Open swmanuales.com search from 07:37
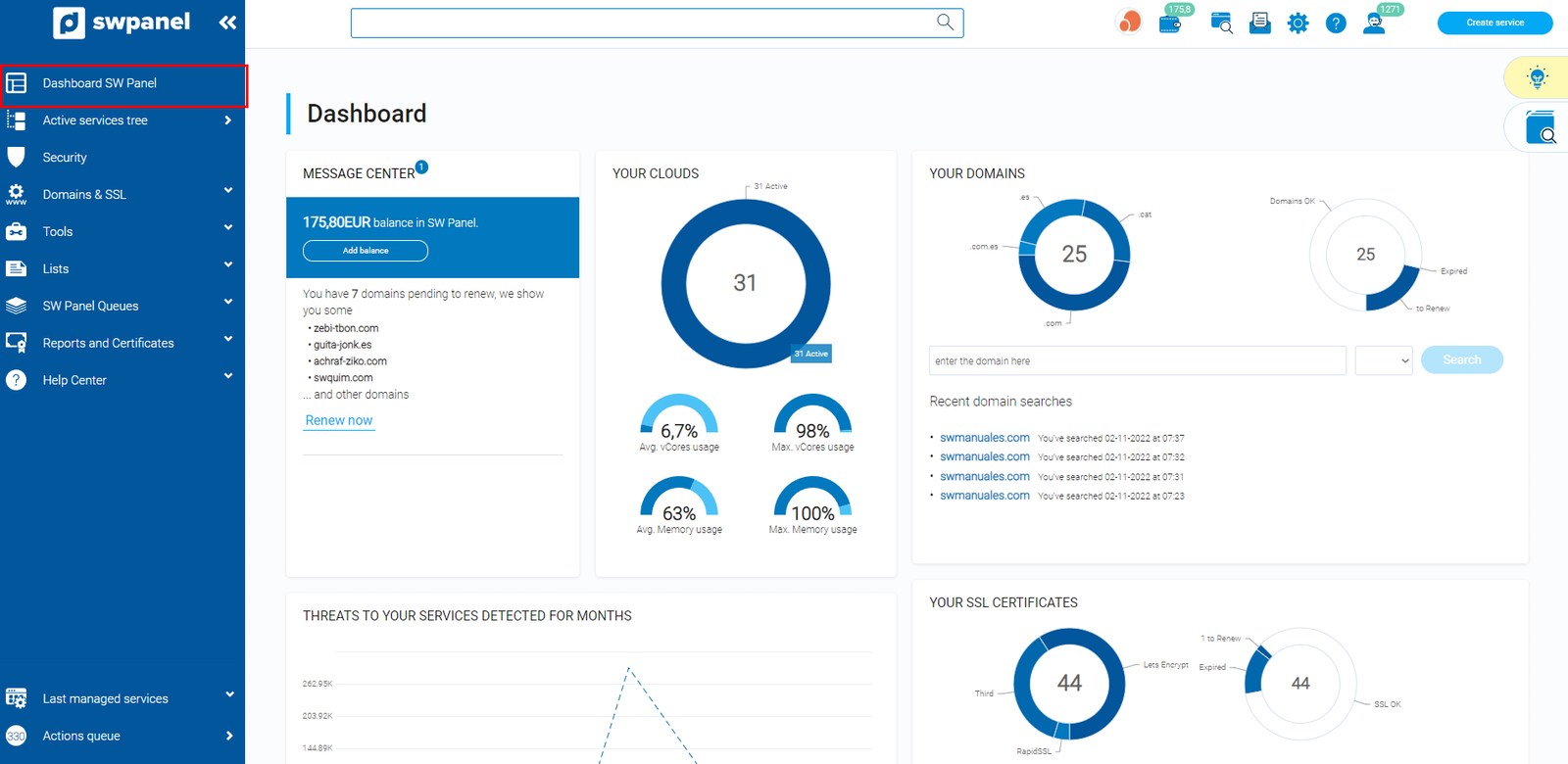Viewport: 1568px width, 764px height. click(x=985, y=438)
